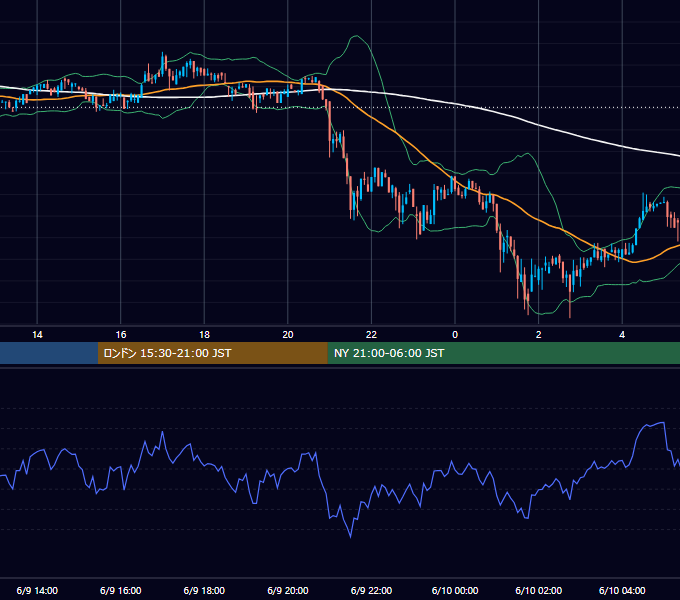
Task: Click the 14 hour label on price chart axis
Action: [37, 335]
